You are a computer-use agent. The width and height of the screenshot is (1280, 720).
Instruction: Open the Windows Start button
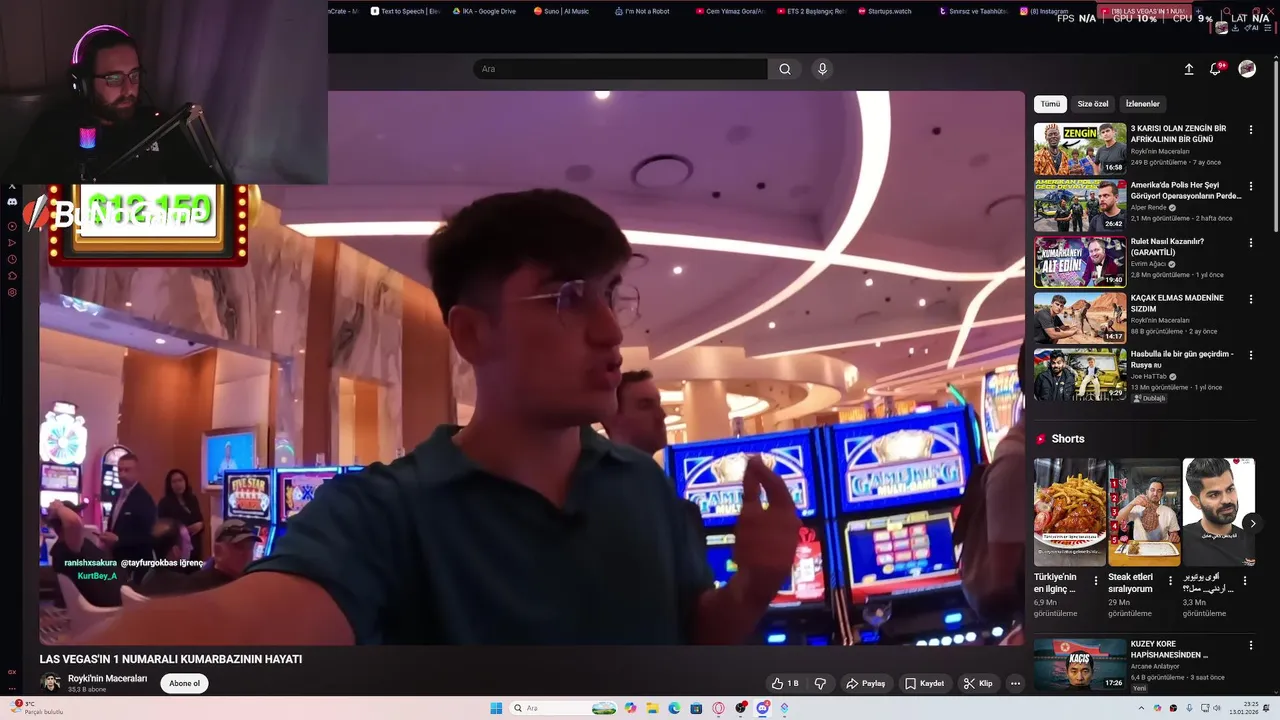point(496,708)
